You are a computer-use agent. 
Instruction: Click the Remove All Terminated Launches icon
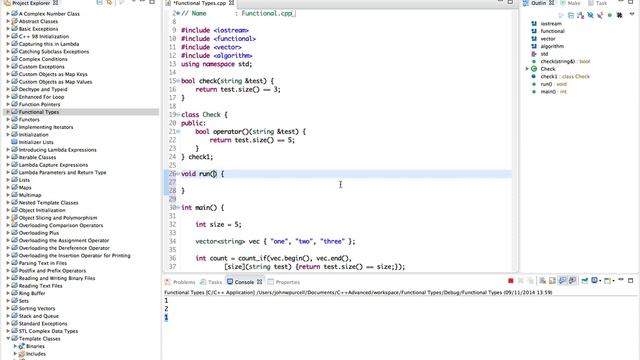(531, 280)
